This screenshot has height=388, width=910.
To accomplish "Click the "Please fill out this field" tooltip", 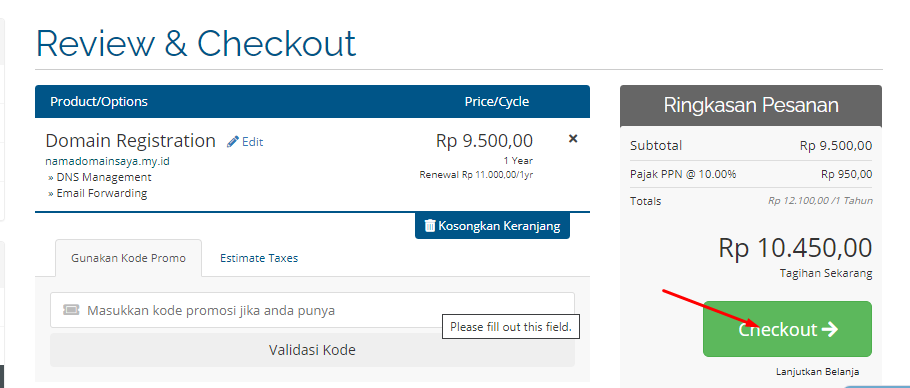I will (511, 327).
